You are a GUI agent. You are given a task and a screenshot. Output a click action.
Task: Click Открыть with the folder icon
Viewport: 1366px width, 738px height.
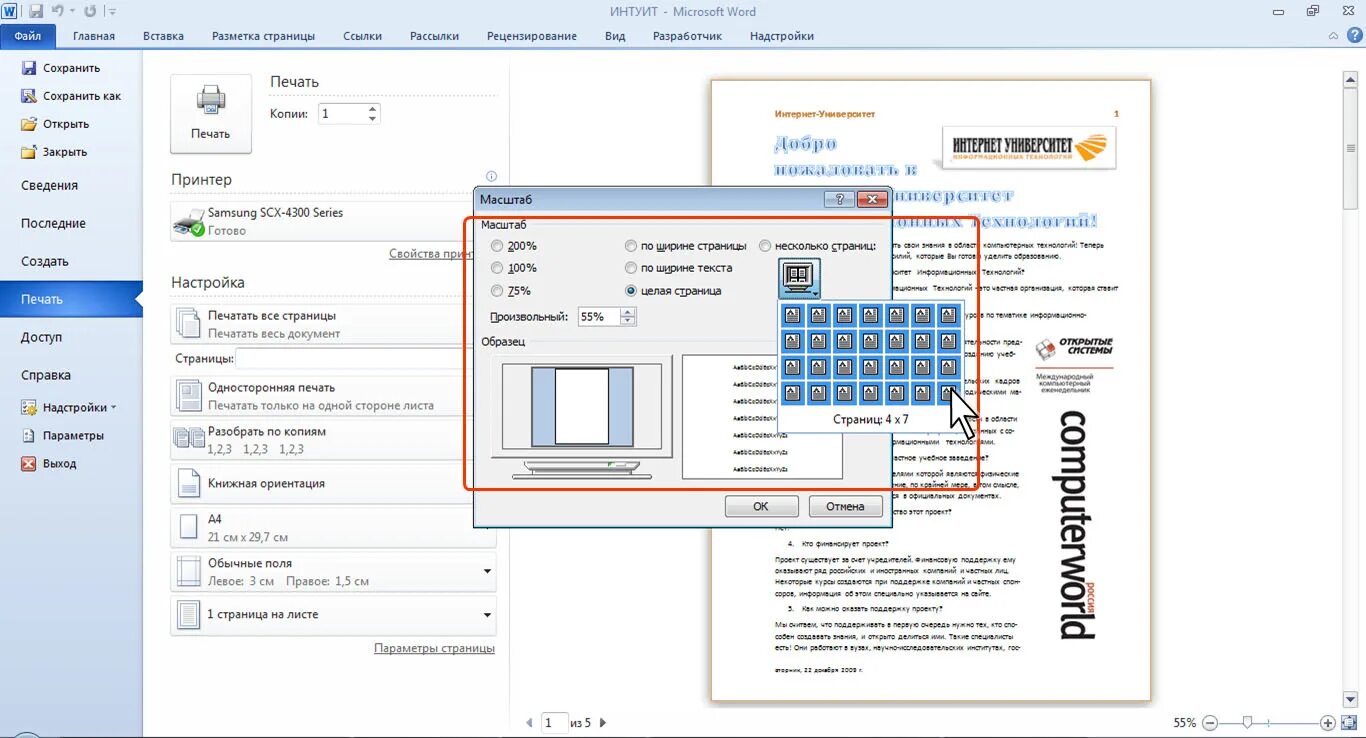[55, 124]
